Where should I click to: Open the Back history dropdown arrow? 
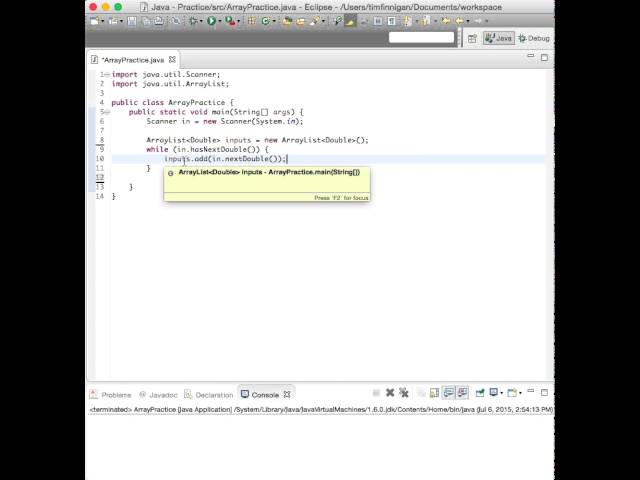(x=468, y=21)
